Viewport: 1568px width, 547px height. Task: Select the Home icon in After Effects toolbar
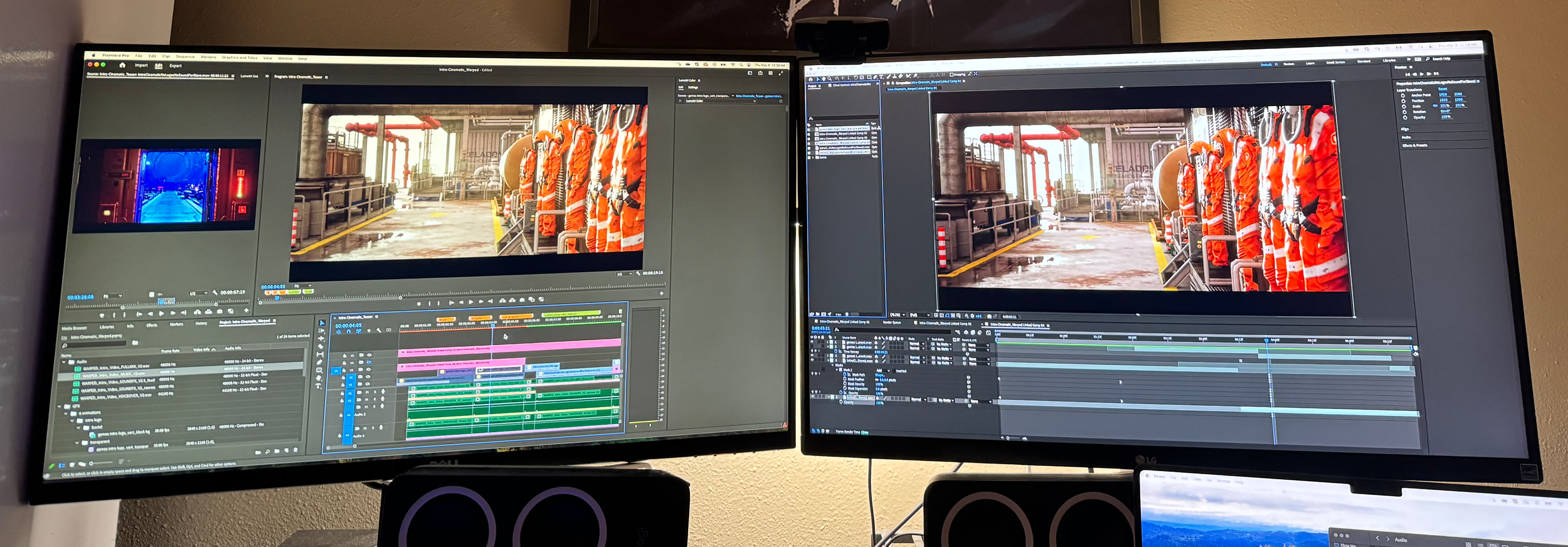[810, 79]
